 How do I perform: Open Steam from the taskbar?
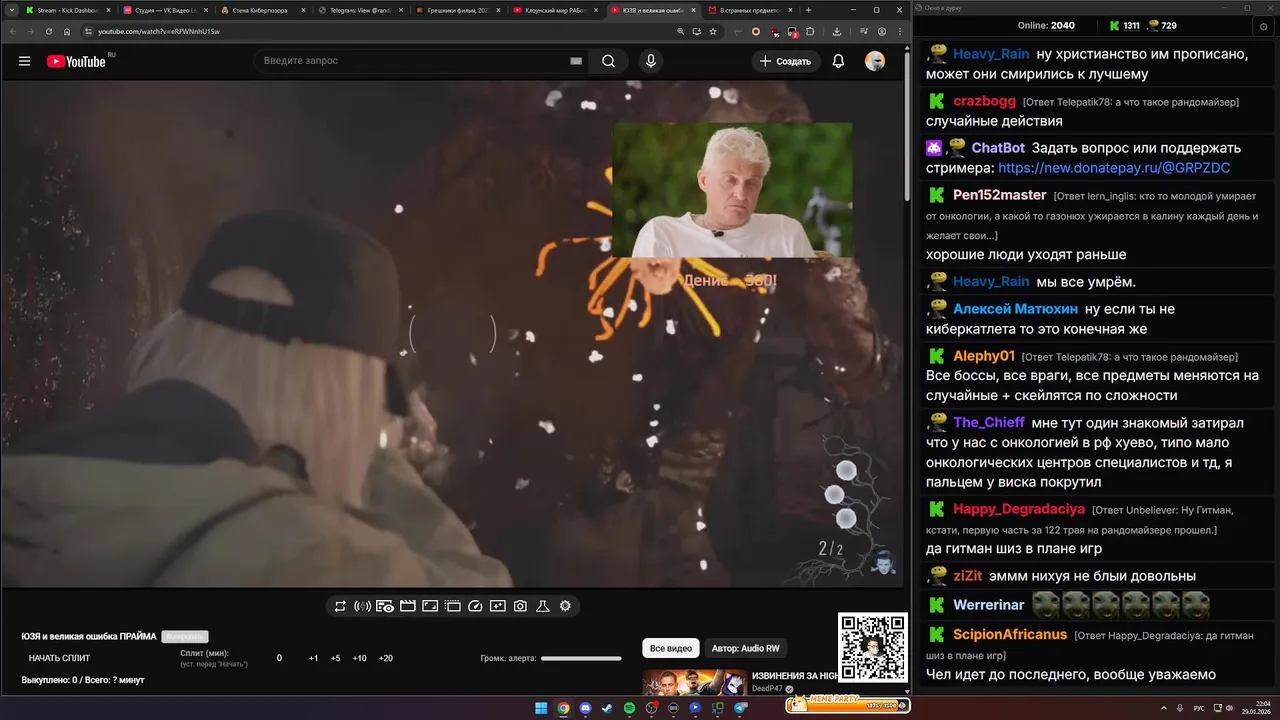coord(607,708)
